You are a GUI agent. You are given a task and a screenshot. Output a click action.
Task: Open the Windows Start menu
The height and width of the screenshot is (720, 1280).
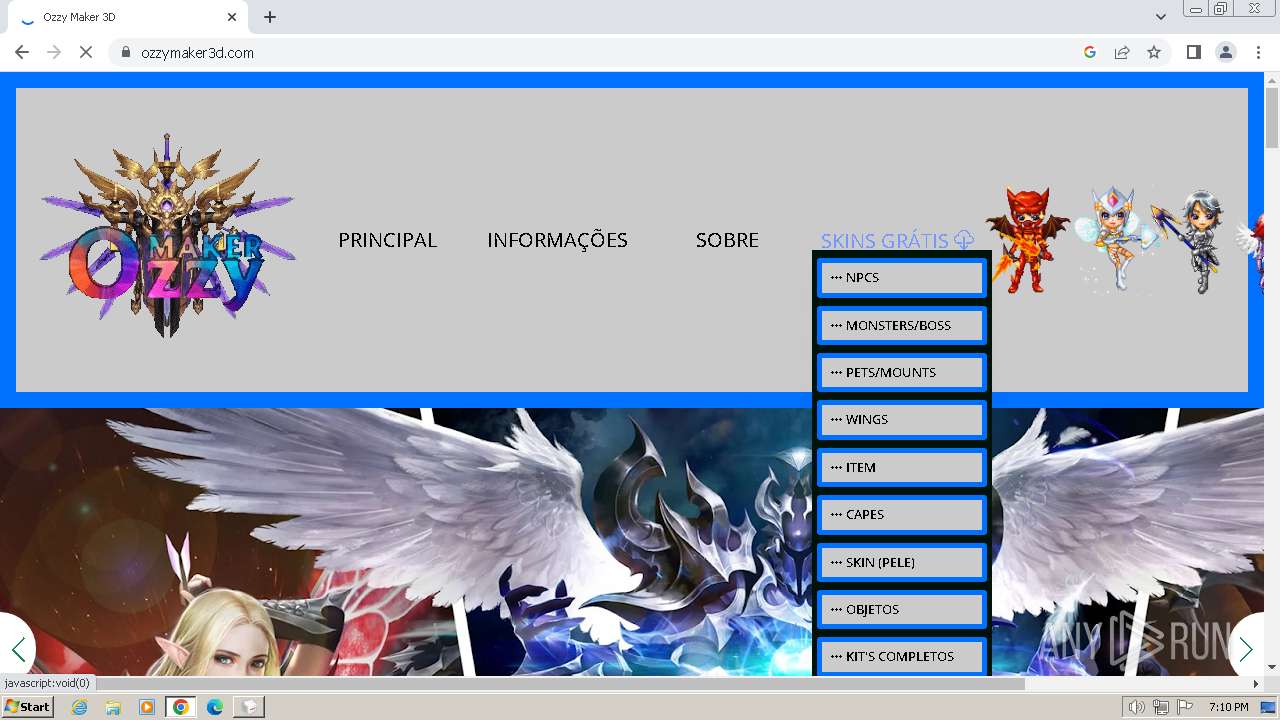[27, 707]
